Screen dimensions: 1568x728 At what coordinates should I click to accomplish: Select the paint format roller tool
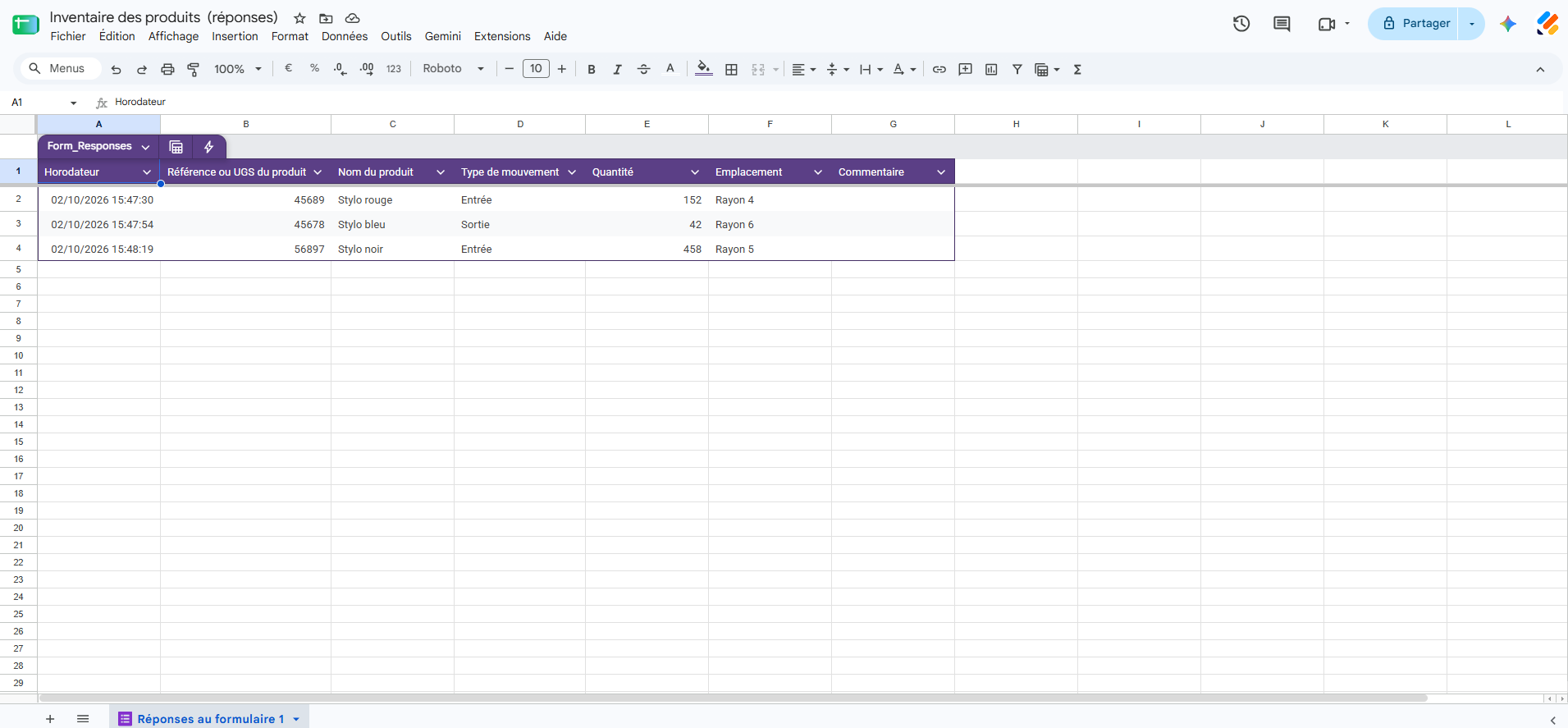194,70
